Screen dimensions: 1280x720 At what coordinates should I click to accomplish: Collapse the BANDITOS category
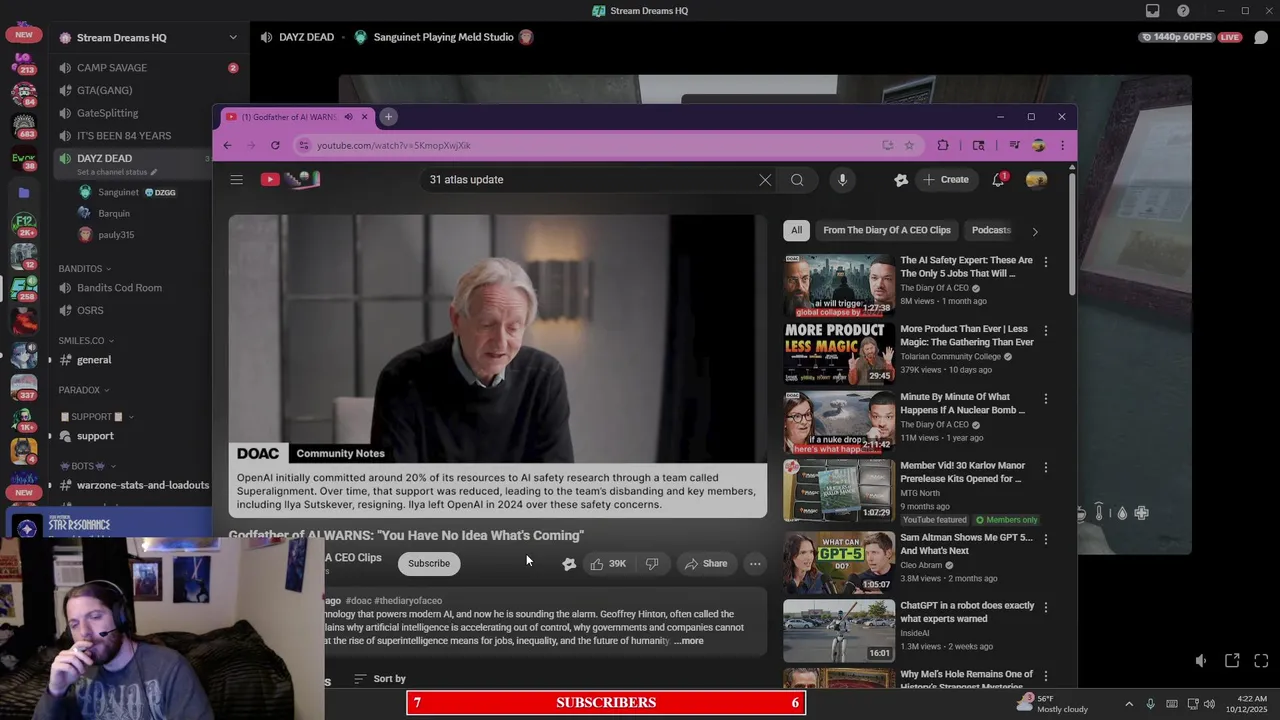[84, 269]
